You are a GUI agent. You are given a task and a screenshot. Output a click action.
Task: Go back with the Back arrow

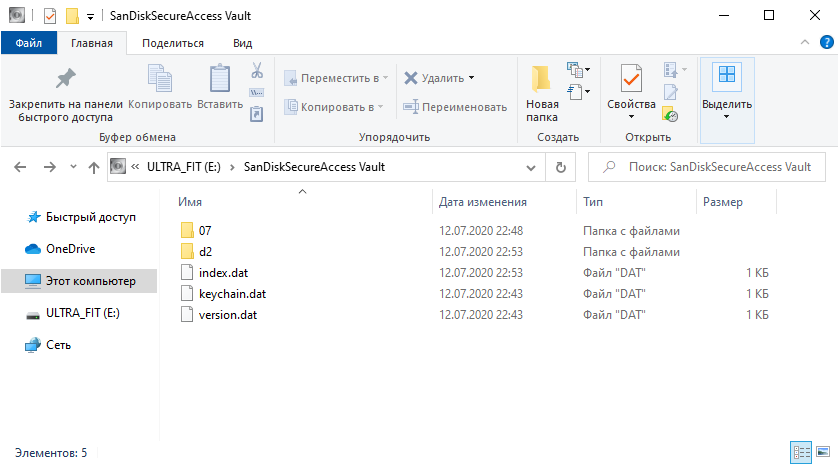tap(20, 167)
